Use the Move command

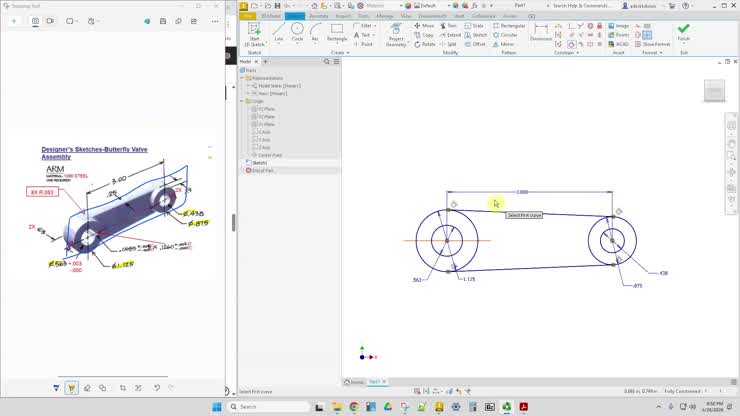(x=424, y=26)
